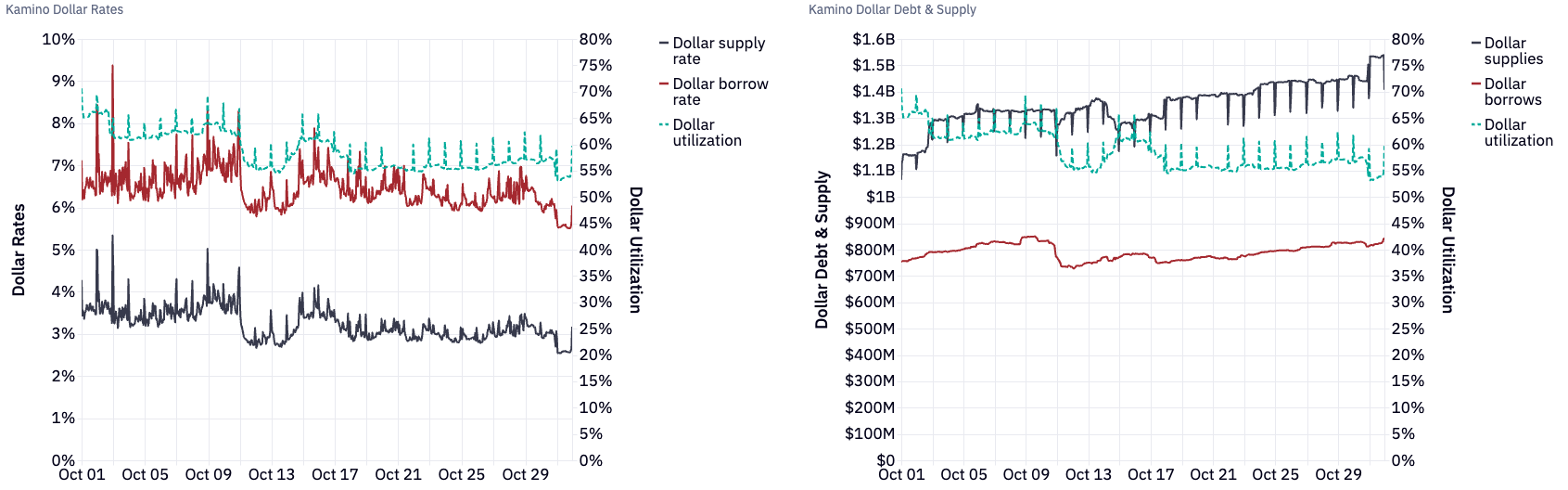Open the Kamino Dollar Debt & Supply title

tap(892, 9)
